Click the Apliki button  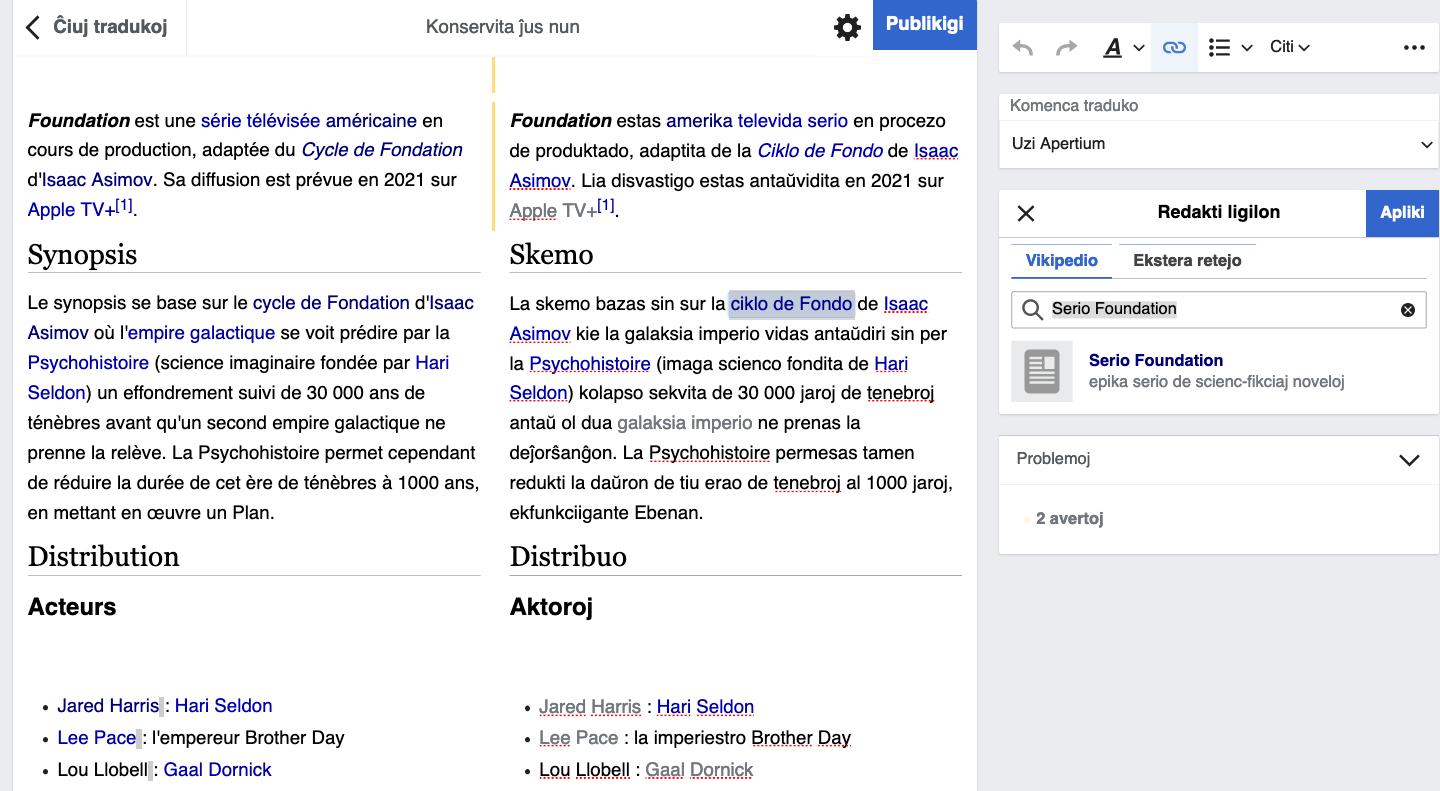[x=1402, y=213]
